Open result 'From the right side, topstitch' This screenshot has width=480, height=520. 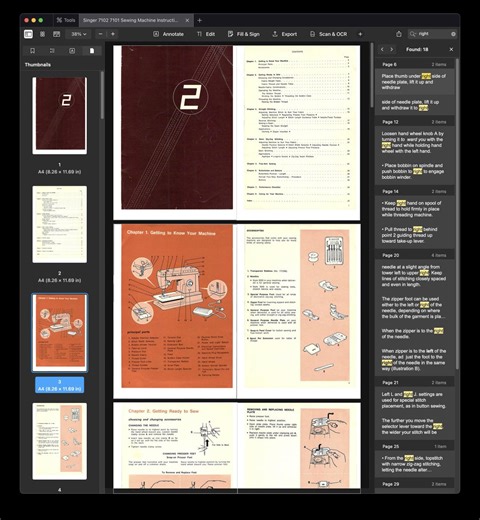[x=415, y=464]
